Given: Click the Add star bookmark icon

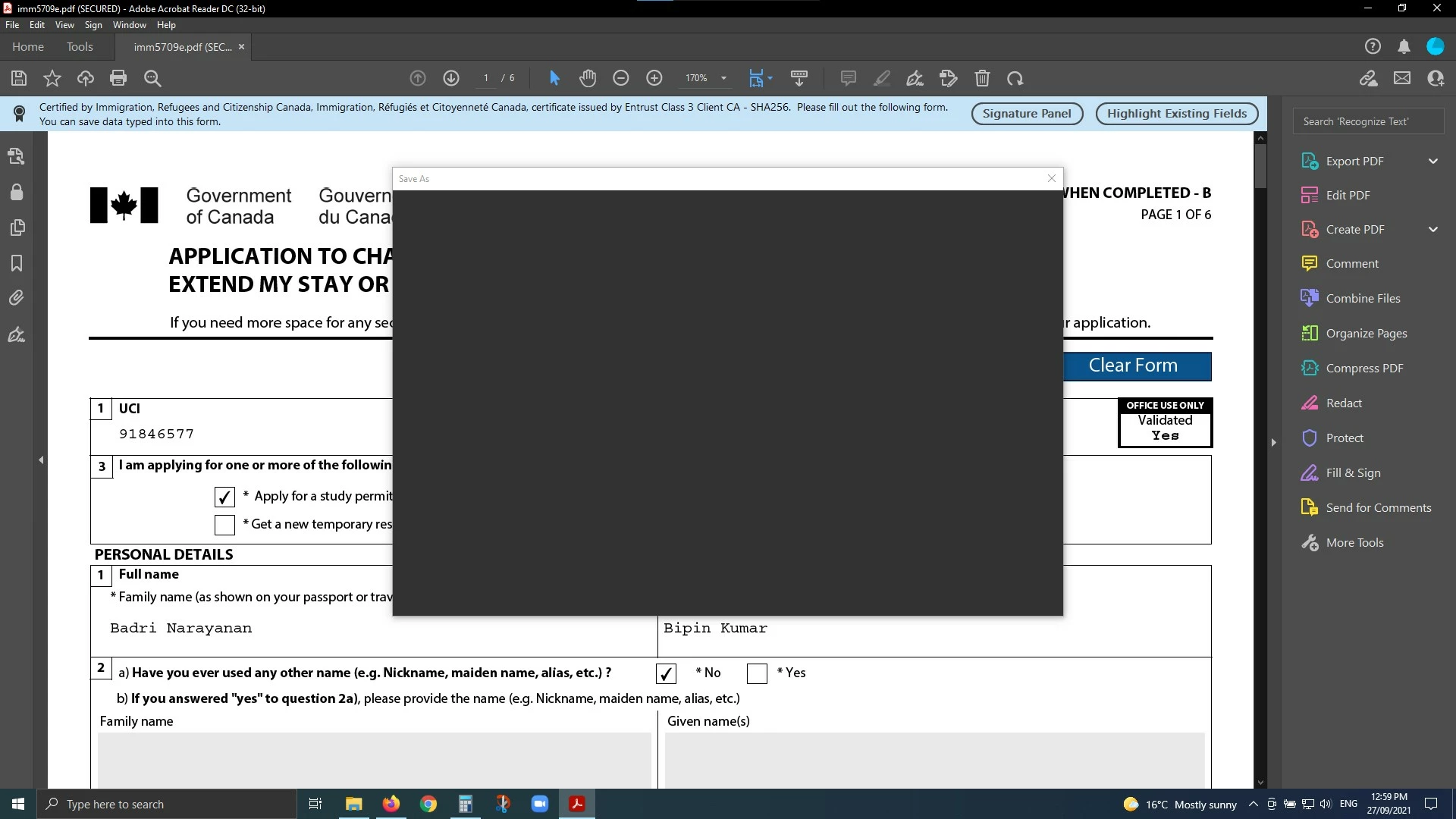Looking at the screenshot, I should pyautogui.click(x=52, y=78).
